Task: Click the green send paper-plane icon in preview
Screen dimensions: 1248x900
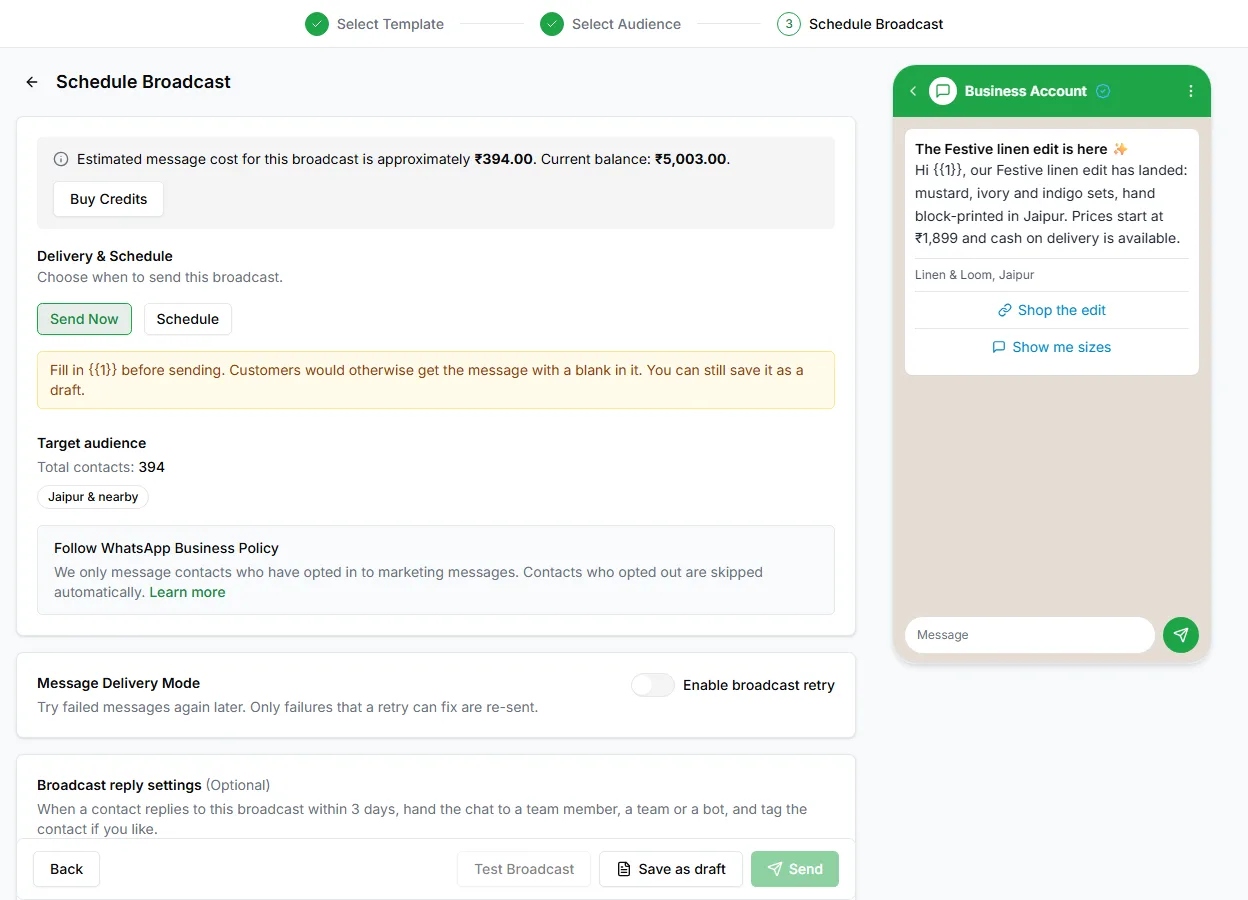Action: (x=1181, y=635)
